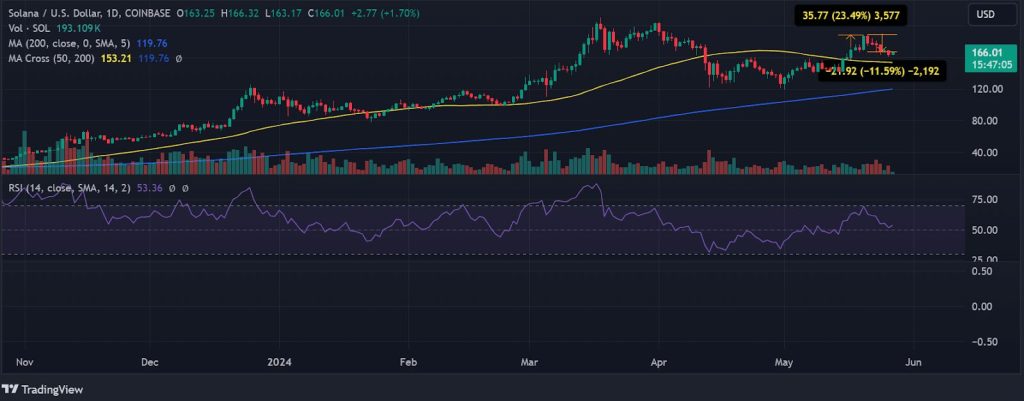Click the Dec label on time axis
Viewport: 1024px width, 401px height.
click(150, 361)
